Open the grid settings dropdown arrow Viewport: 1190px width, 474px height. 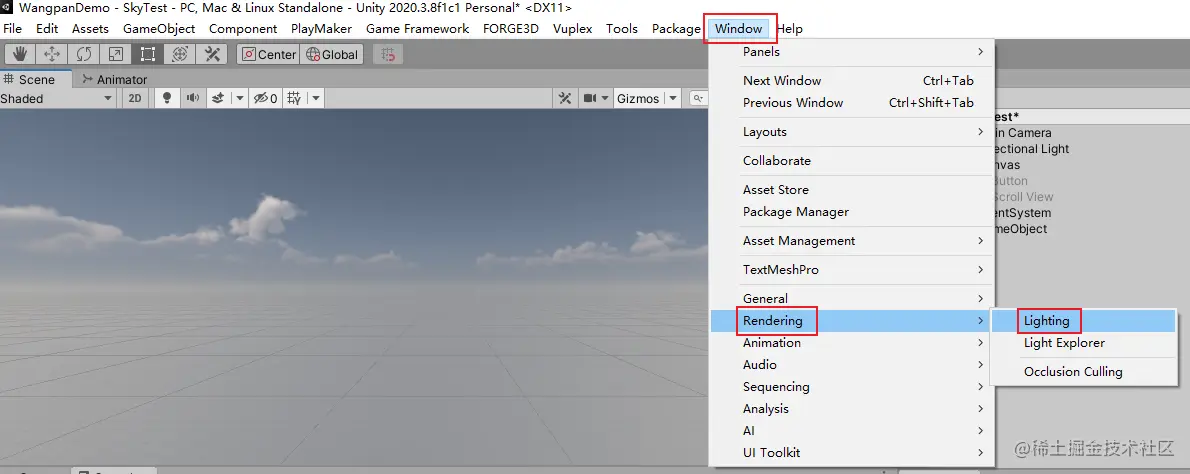[316, 99]
